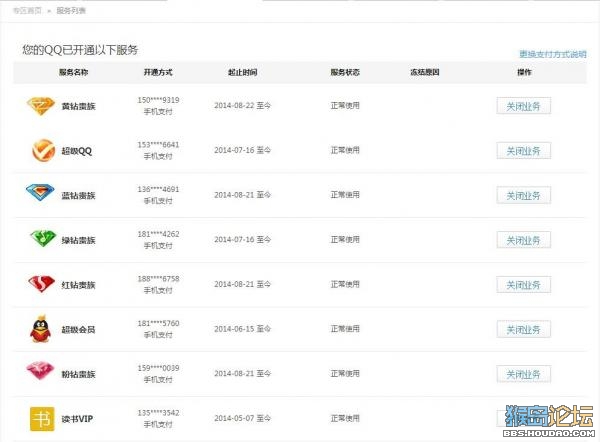The image size is (600, 442).
Task: Click phone number 150****9319
Action: (x=158, y=100)
